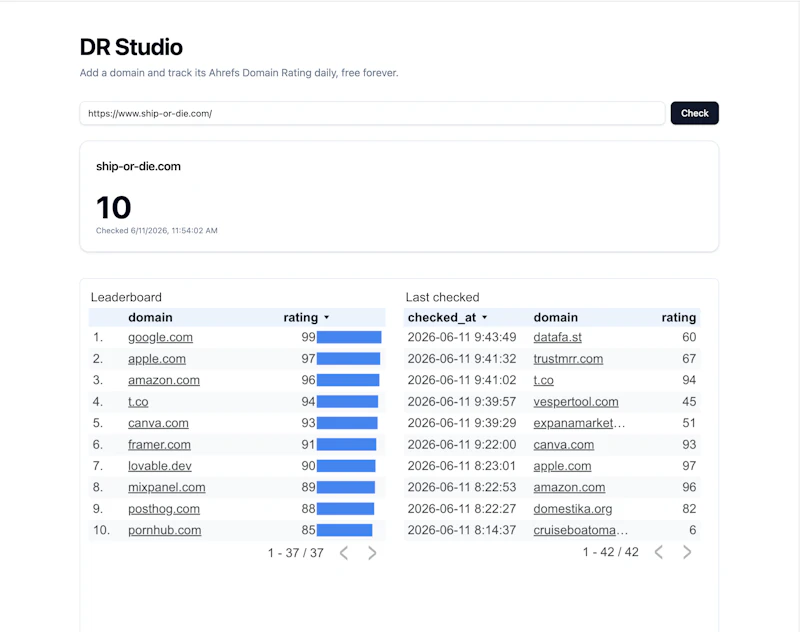
Task: Select the Checked 6/11/2026 timestamp text
Action: tap(157, 231)
